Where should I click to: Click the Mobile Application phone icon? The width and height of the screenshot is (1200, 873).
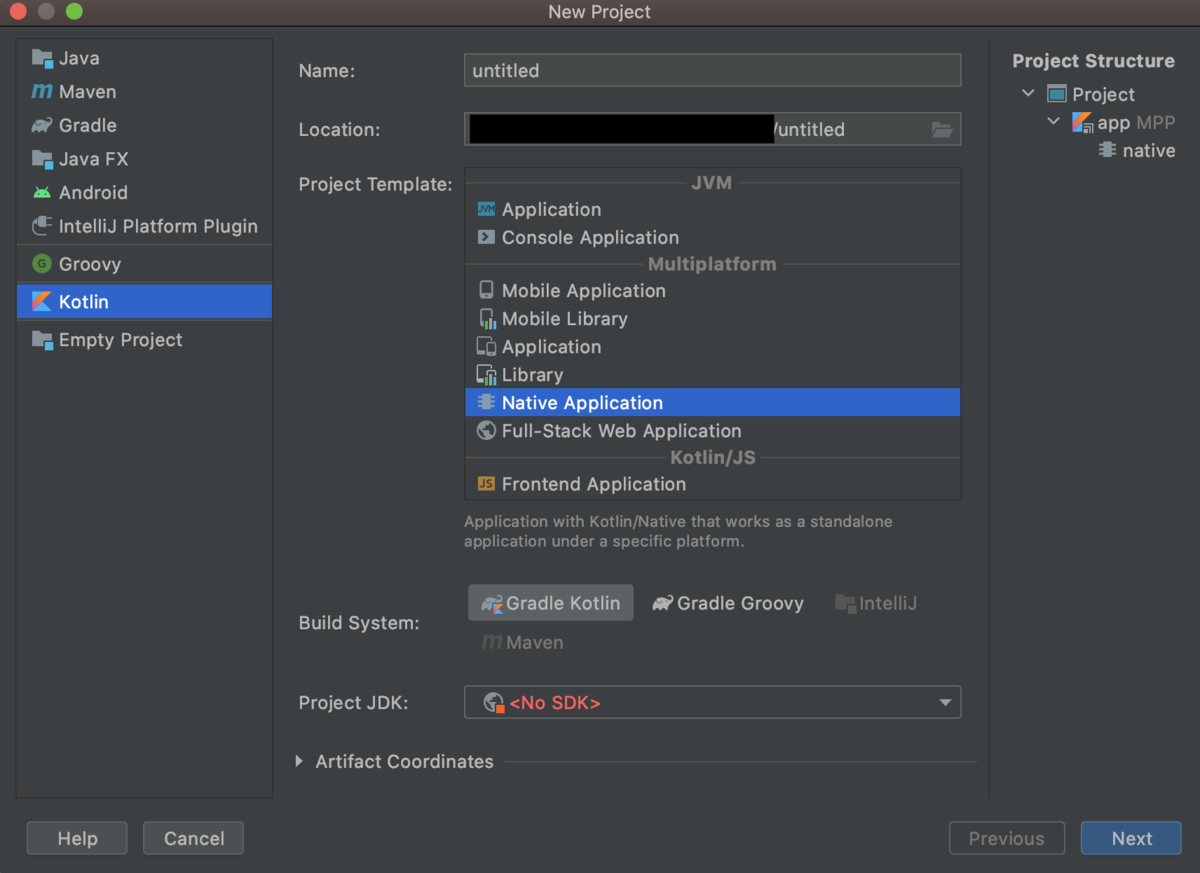click(487, 290)
